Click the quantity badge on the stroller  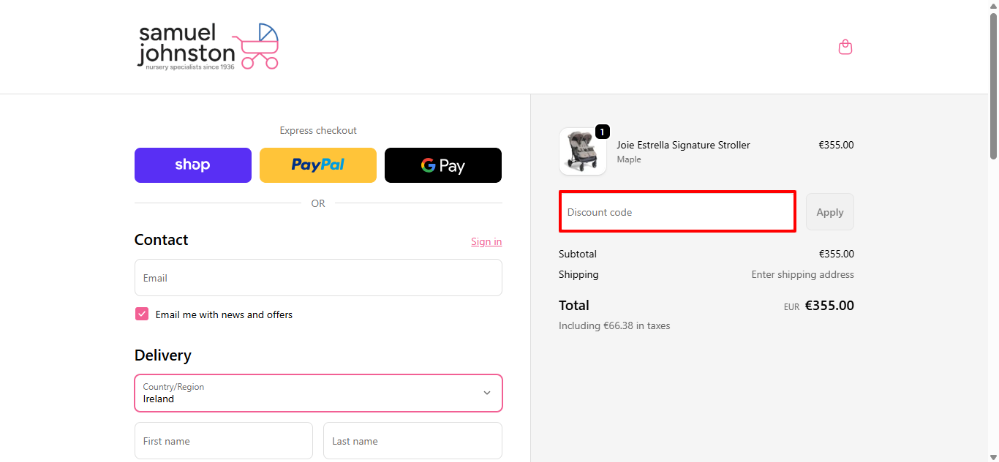[x=602, y=131]
